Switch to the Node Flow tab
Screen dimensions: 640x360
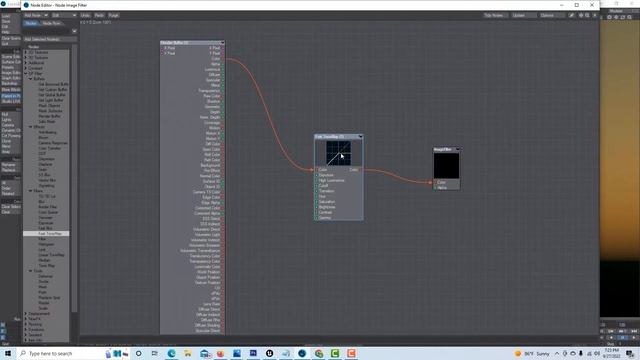point(51,23)
